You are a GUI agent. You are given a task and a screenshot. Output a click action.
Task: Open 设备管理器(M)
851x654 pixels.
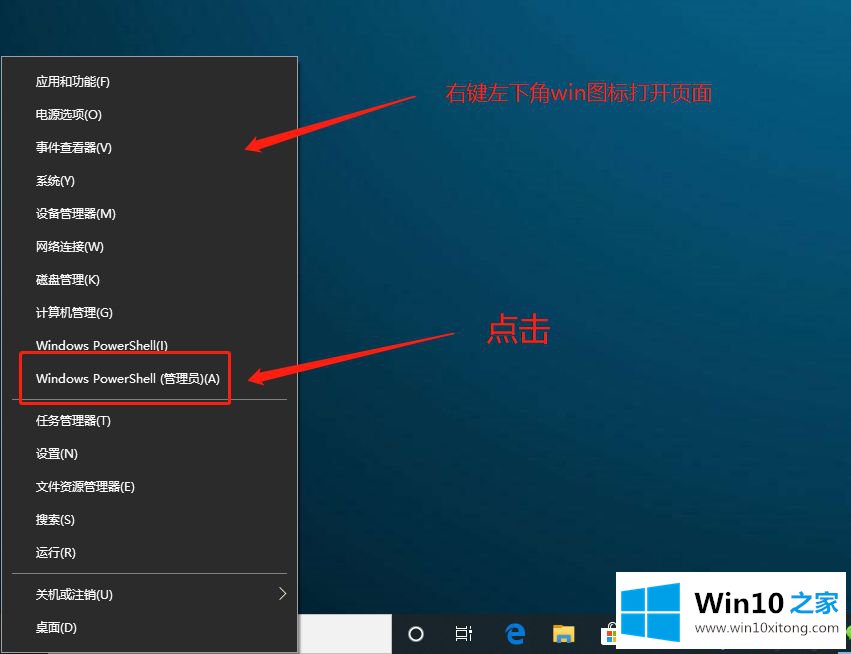76,213
